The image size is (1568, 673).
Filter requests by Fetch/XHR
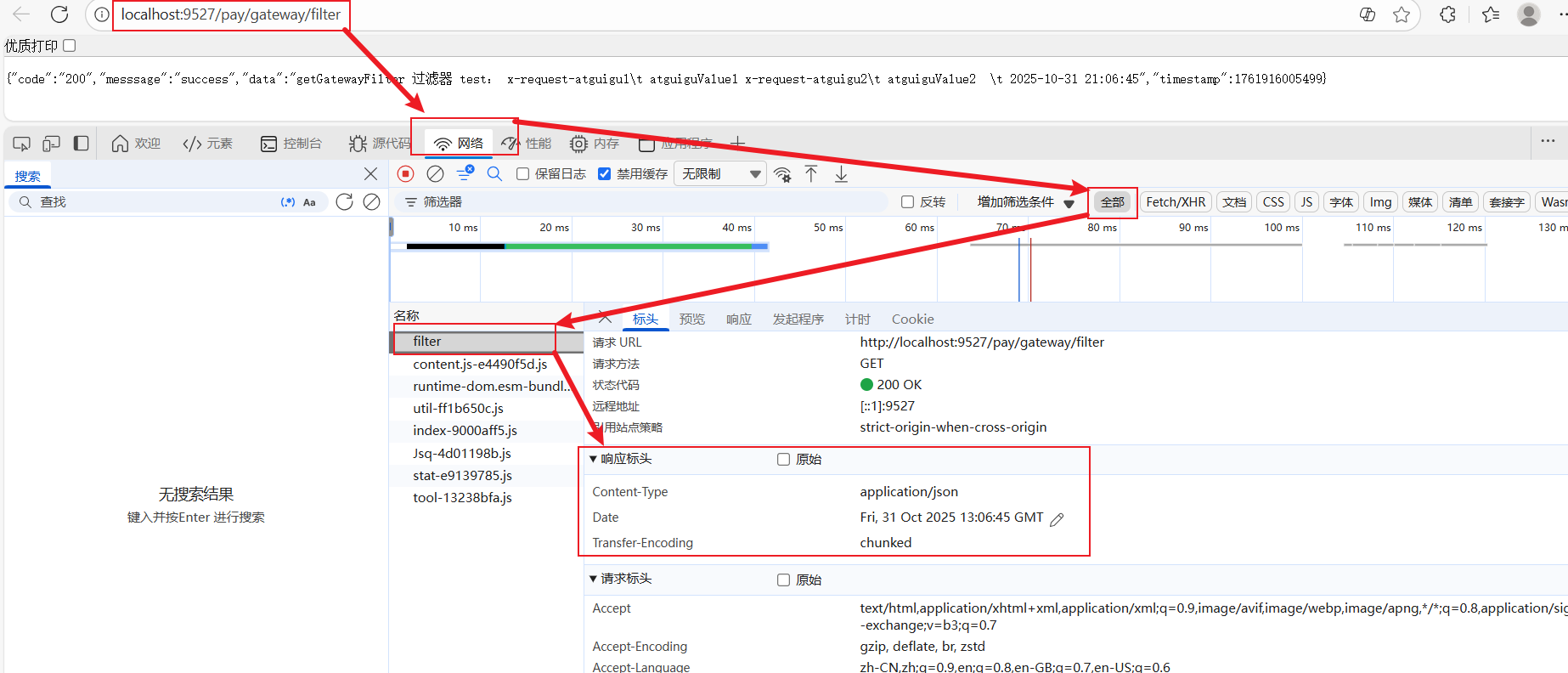1176,201
